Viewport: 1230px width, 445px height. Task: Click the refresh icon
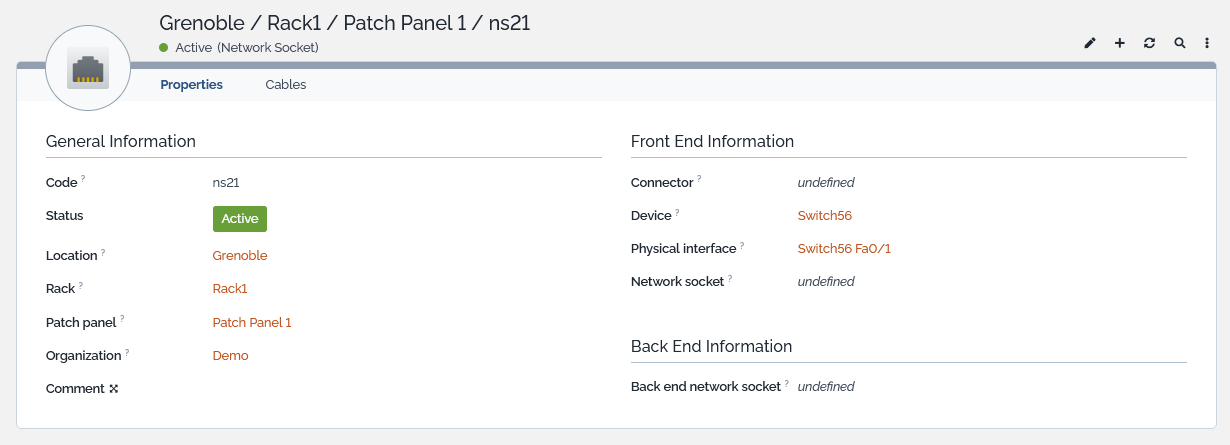click(x=1150, y=43)
